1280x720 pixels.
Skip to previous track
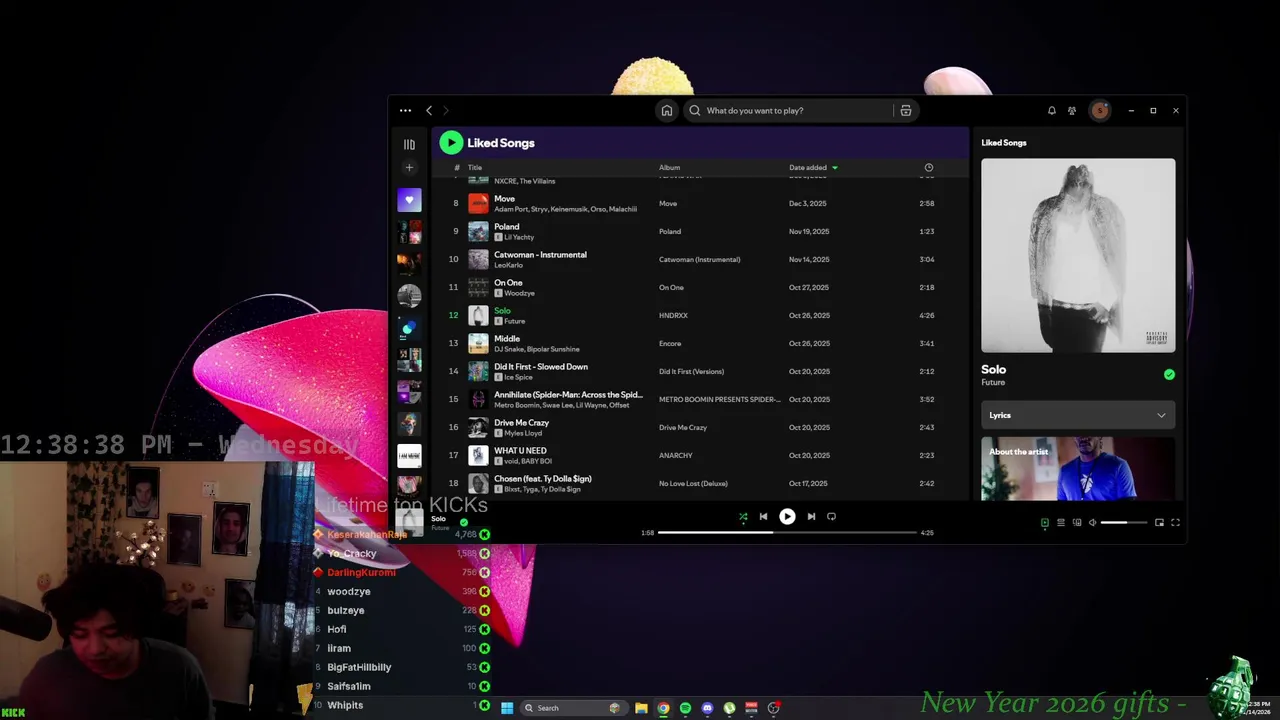pyautogui.click(x=763, y=517)
